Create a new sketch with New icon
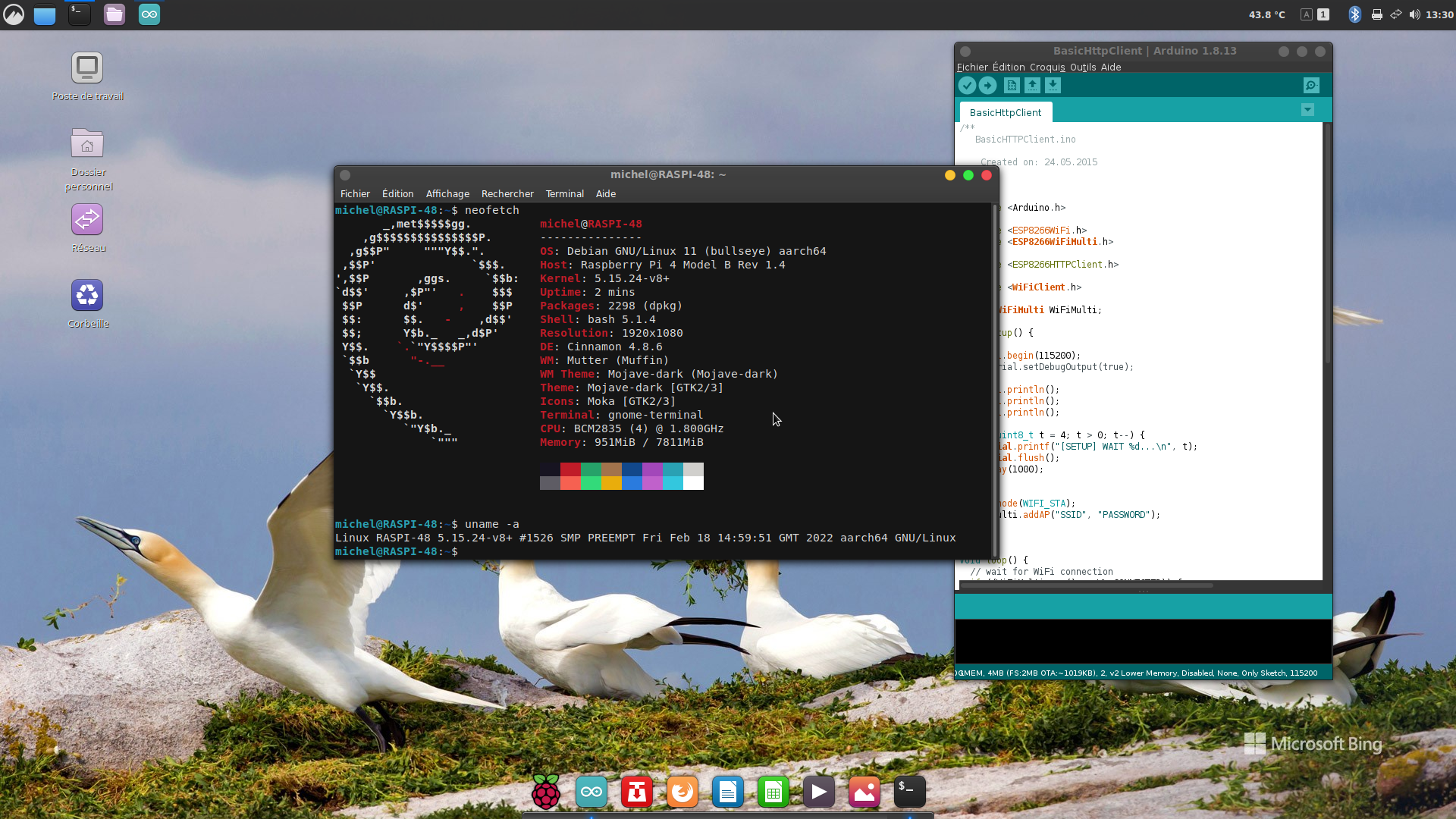The image size is (1456, 819). click(x=1012, y=86)
